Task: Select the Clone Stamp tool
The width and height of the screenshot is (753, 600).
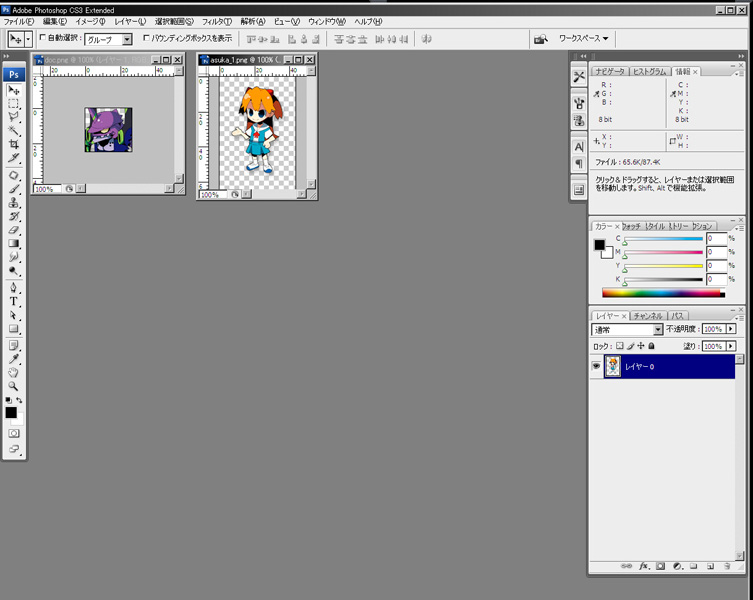Action: (13, 202)
